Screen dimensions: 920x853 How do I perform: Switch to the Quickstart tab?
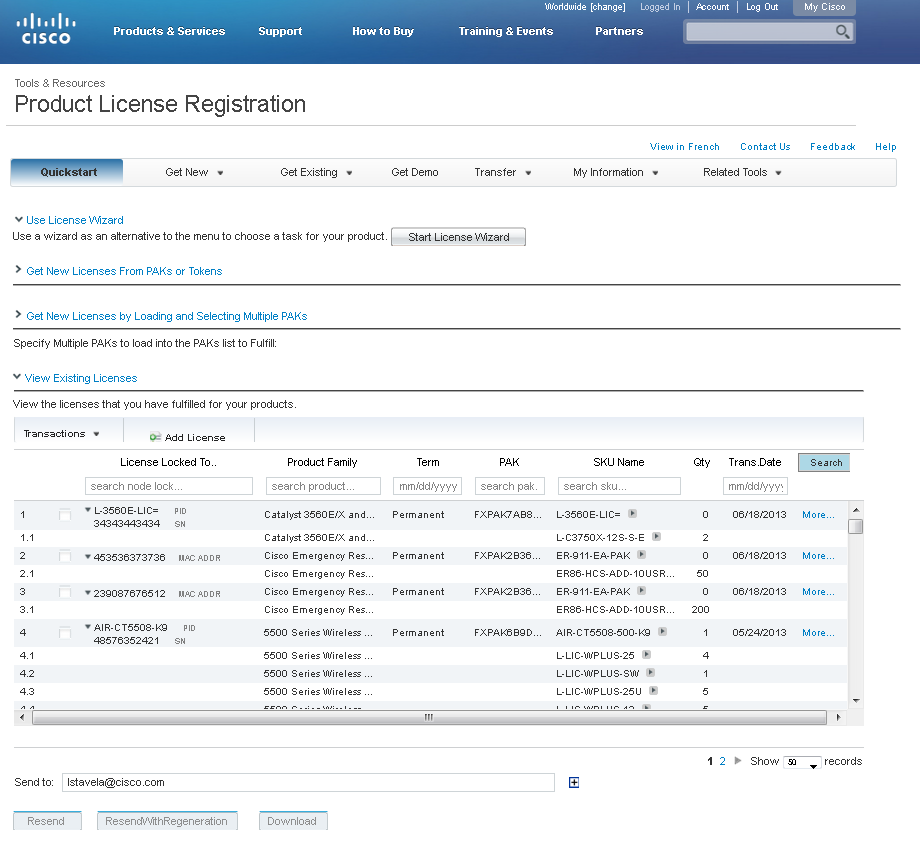point(66,172)
